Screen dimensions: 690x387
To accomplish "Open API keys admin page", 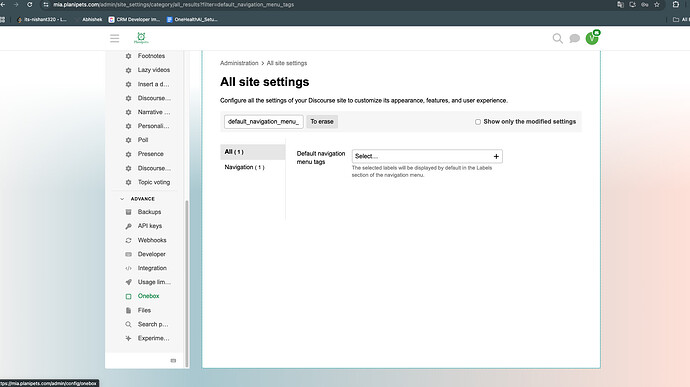I will pyautogui.click(x=150, y=226).
